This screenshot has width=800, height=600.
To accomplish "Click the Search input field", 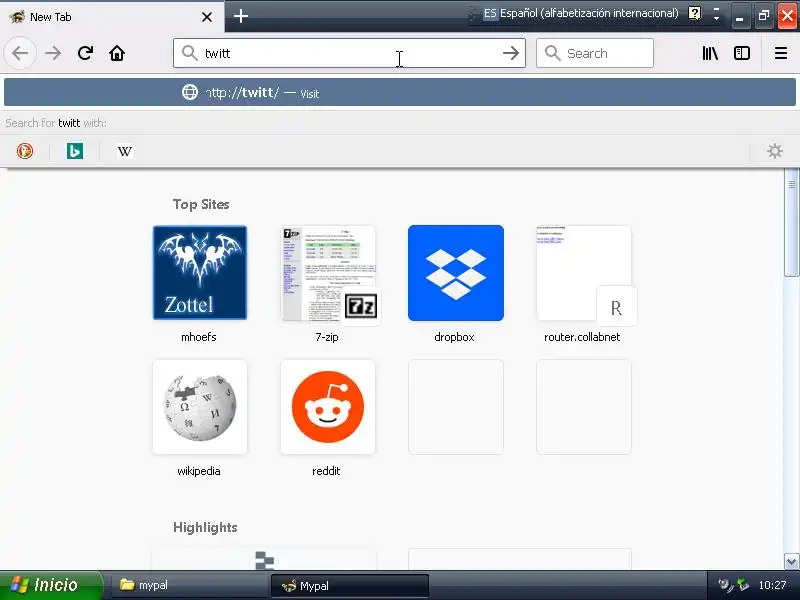I will tap(594, 53).
